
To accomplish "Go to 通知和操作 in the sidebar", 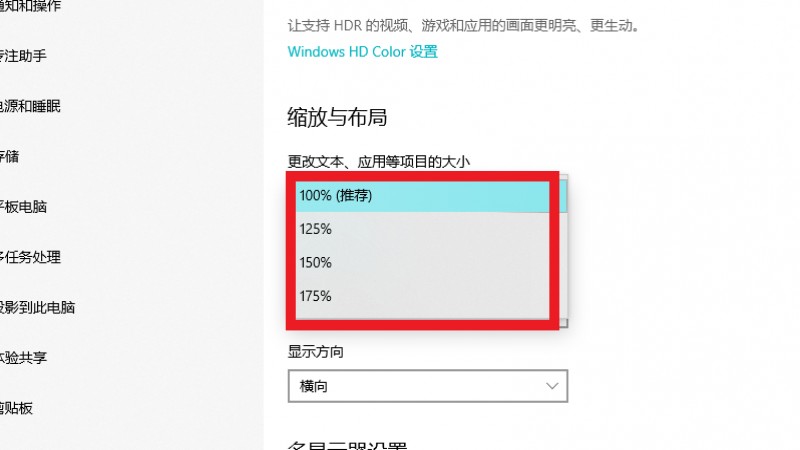I will tap(31, 6).
